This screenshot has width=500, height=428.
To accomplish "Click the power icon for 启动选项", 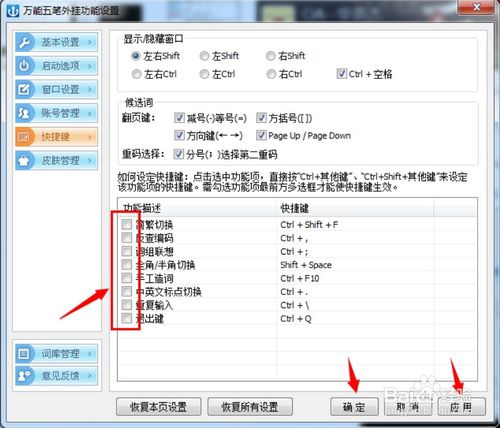I will [x=24, y=66].
